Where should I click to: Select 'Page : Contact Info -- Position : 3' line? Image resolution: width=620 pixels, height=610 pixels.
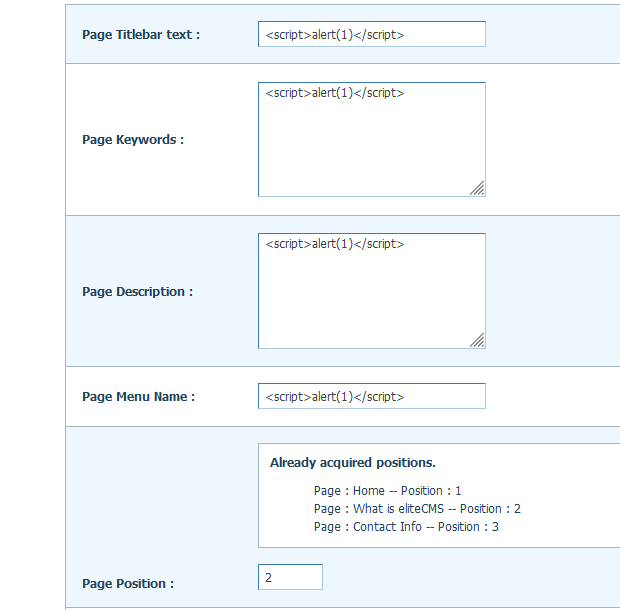click(x=406, y=527)
